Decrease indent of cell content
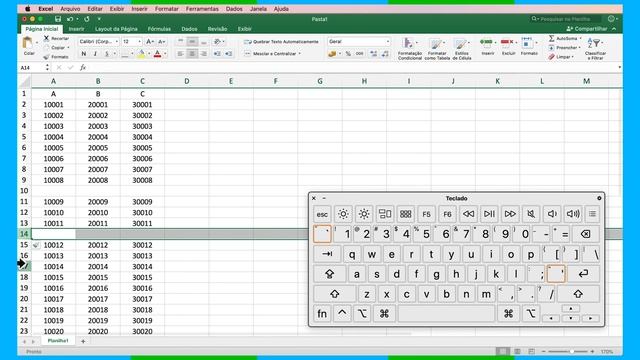This screenshot has height=360, width=640. point(217,53)
